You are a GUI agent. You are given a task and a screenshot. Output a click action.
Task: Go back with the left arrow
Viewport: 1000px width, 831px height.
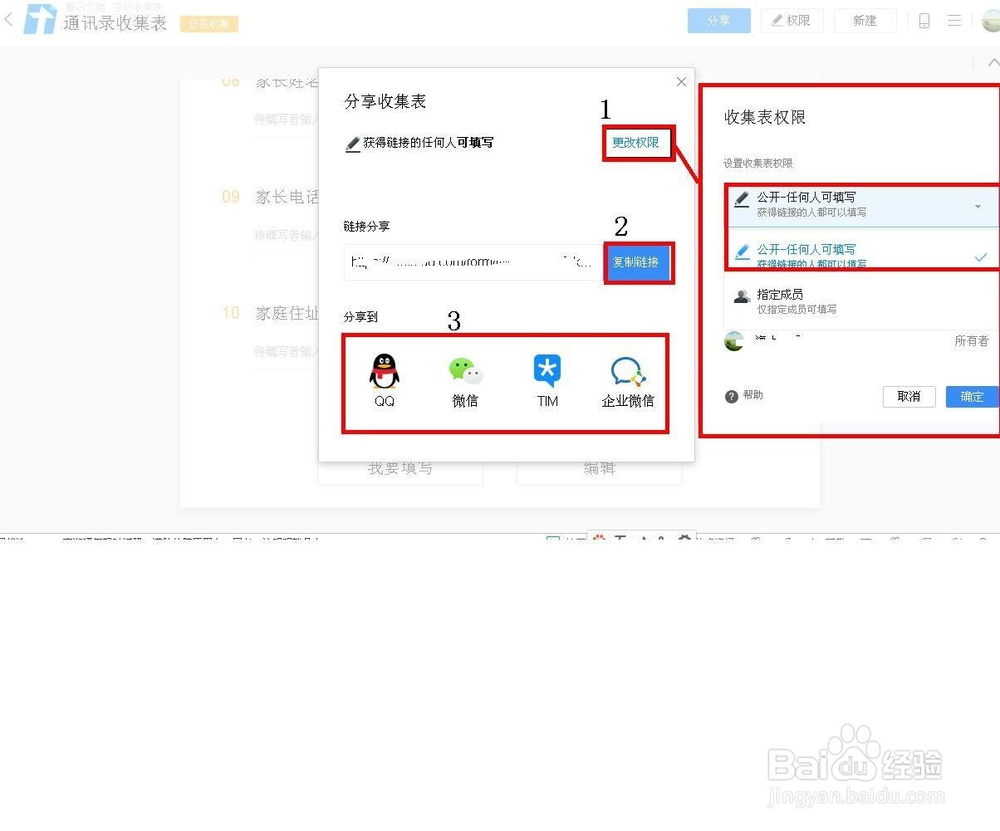(9, 19)
